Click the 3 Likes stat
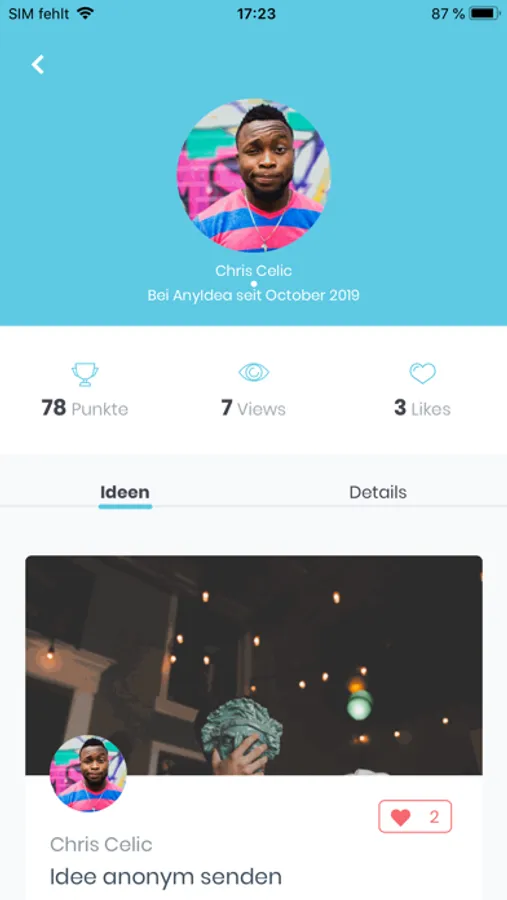 [423, 408]
